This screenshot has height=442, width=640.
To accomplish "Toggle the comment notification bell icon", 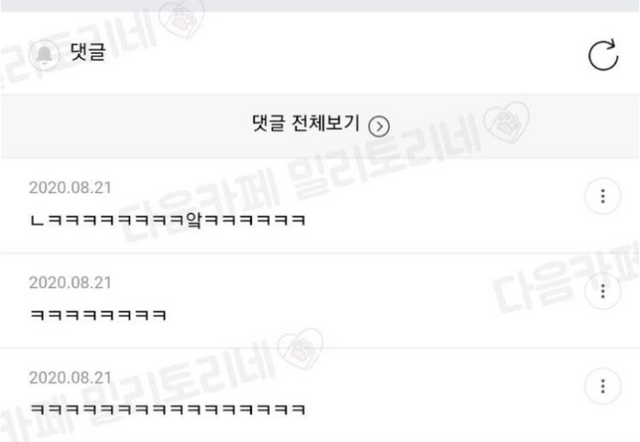I will click(x=44, y=54).
